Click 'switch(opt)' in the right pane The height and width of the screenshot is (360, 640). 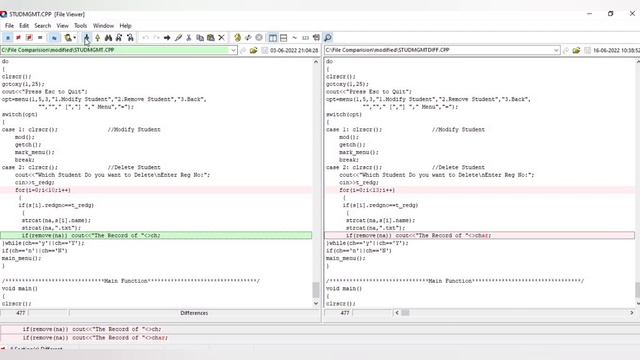click(x=344, y=115)
